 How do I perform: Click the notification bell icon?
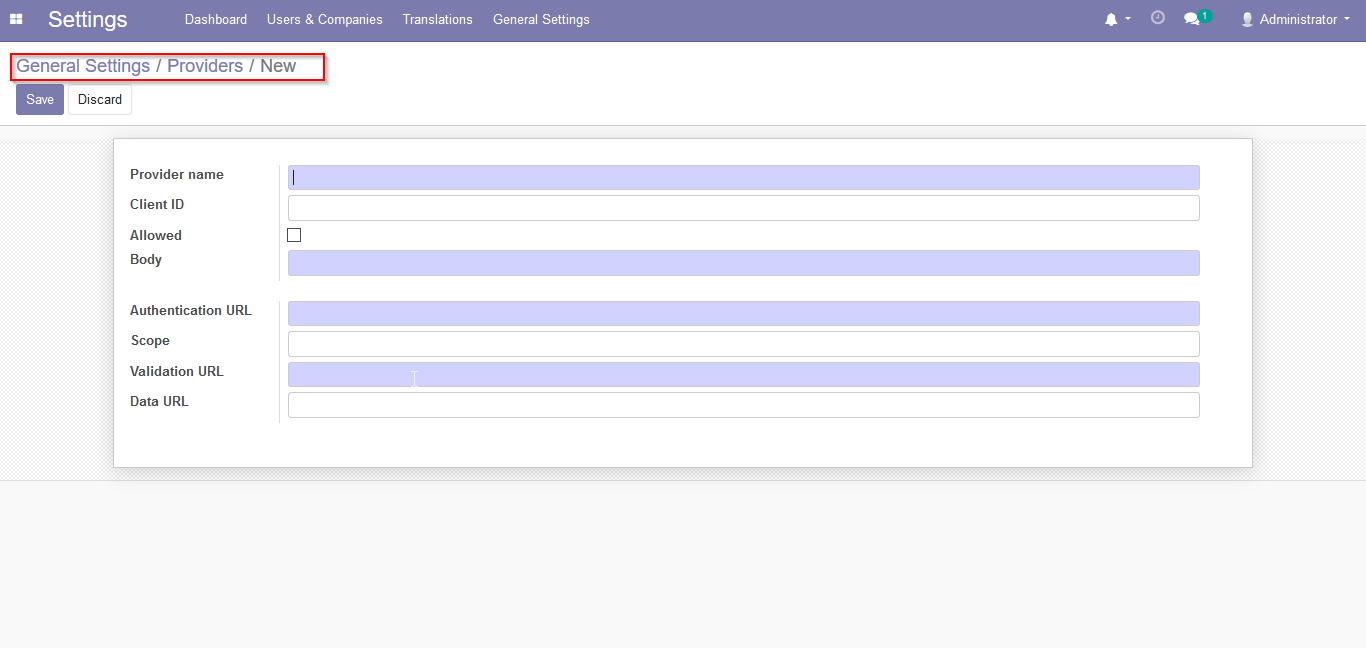pyautogui.click(x=1110, y=19)
